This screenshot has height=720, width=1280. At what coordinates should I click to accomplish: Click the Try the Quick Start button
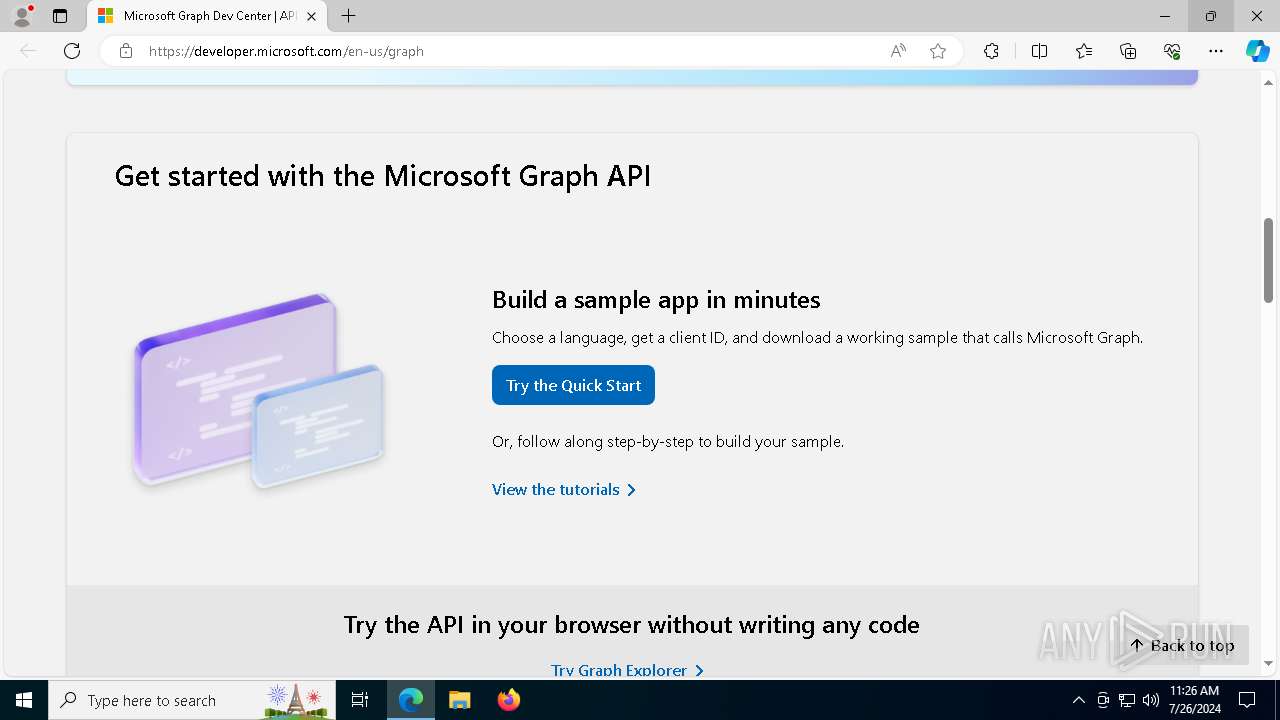click(573, 385)
